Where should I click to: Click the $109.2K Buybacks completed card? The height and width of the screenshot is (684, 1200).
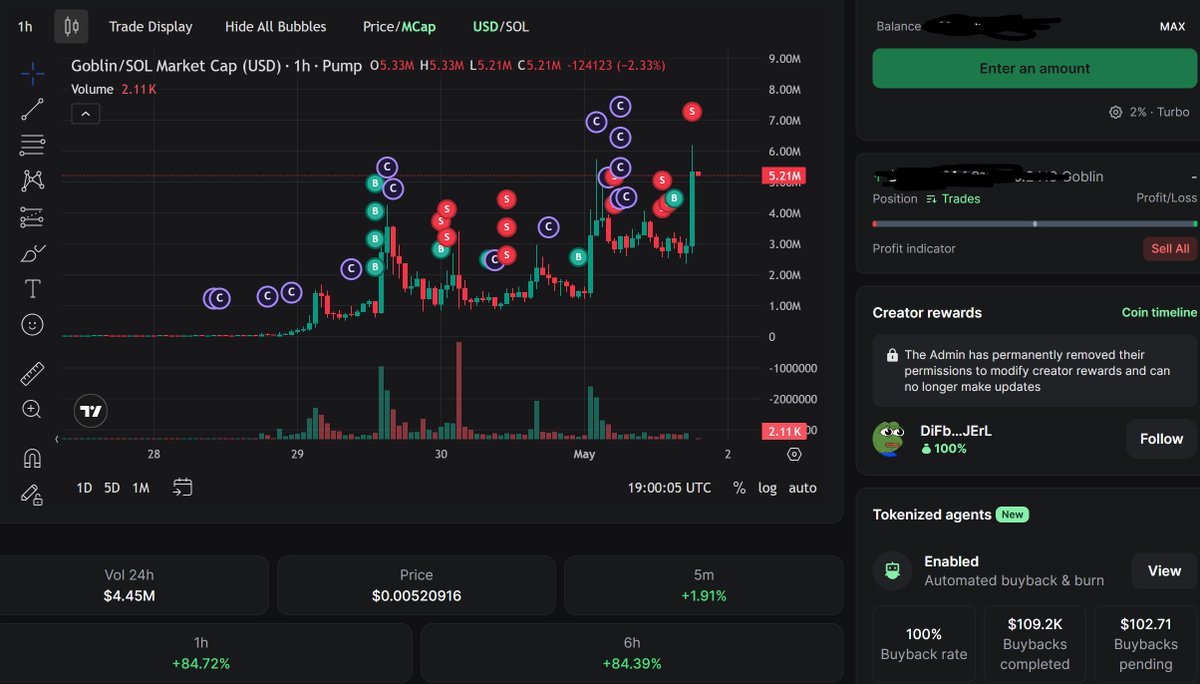(1035, 644)
